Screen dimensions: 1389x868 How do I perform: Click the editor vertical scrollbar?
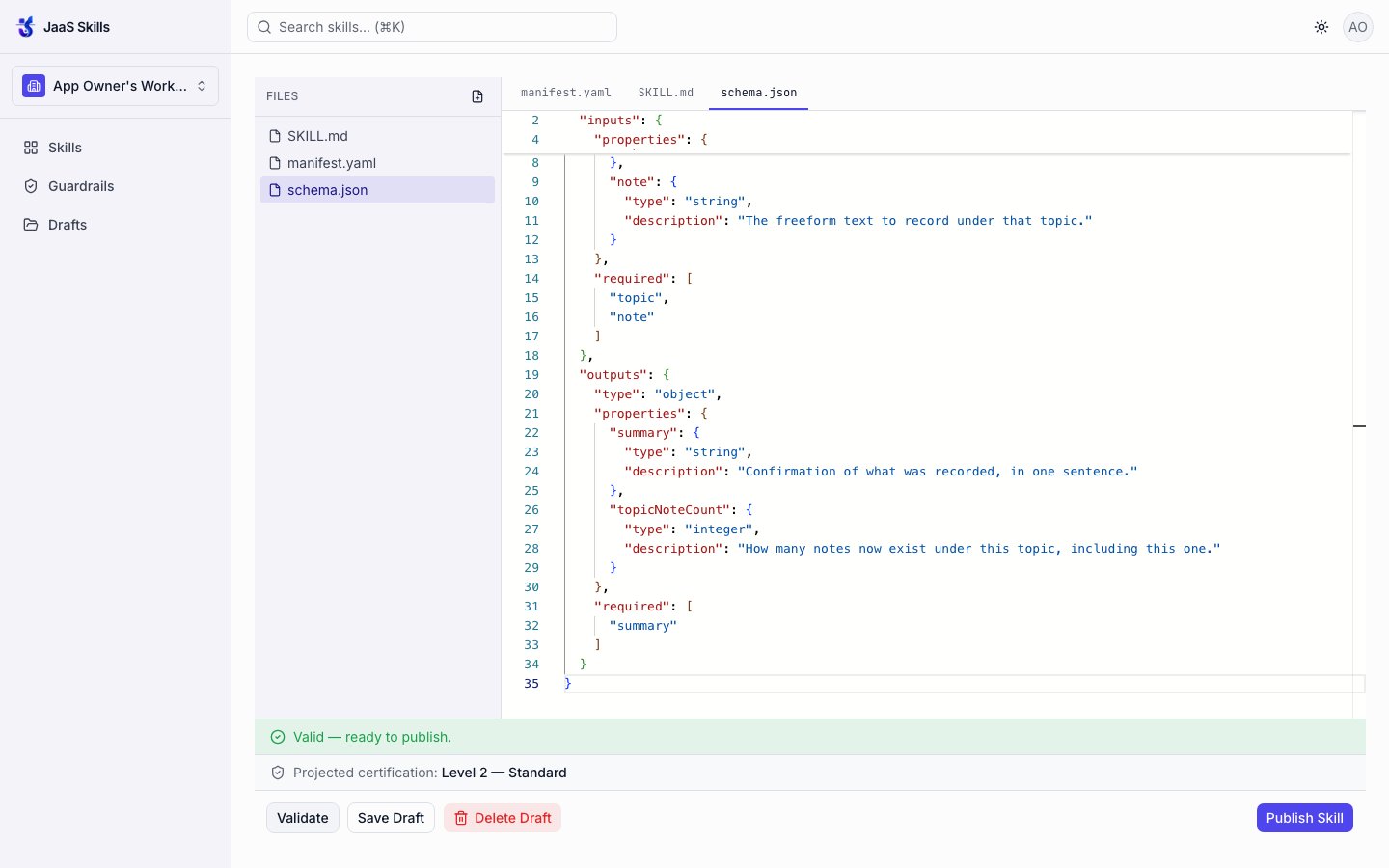tap(1359, 415)
